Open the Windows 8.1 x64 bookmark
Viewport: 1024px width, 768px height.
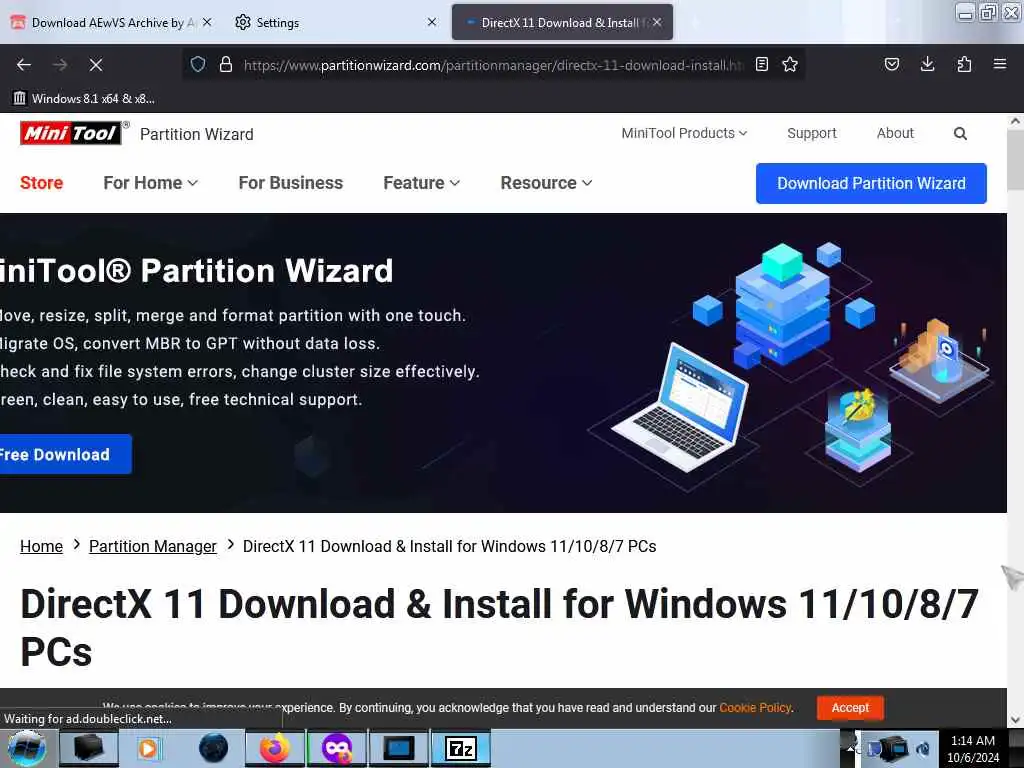(84, 99)
